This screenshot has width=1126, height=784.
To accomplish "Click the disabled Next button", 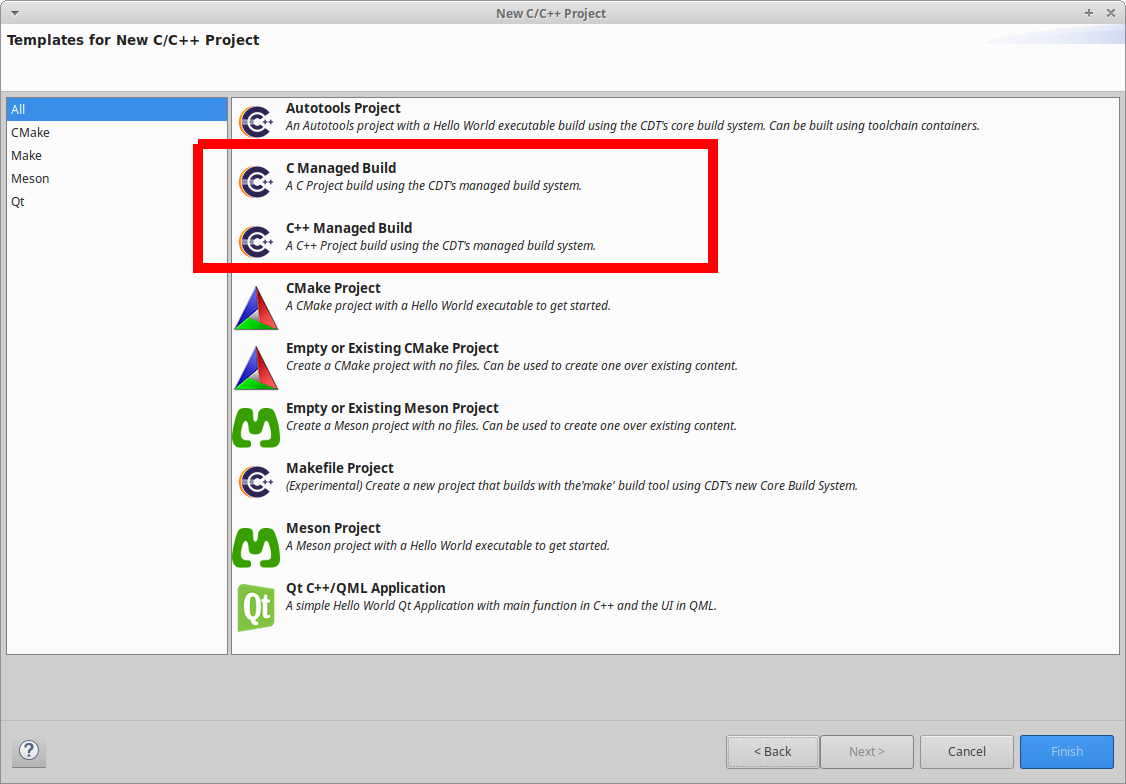I will 867,752.
